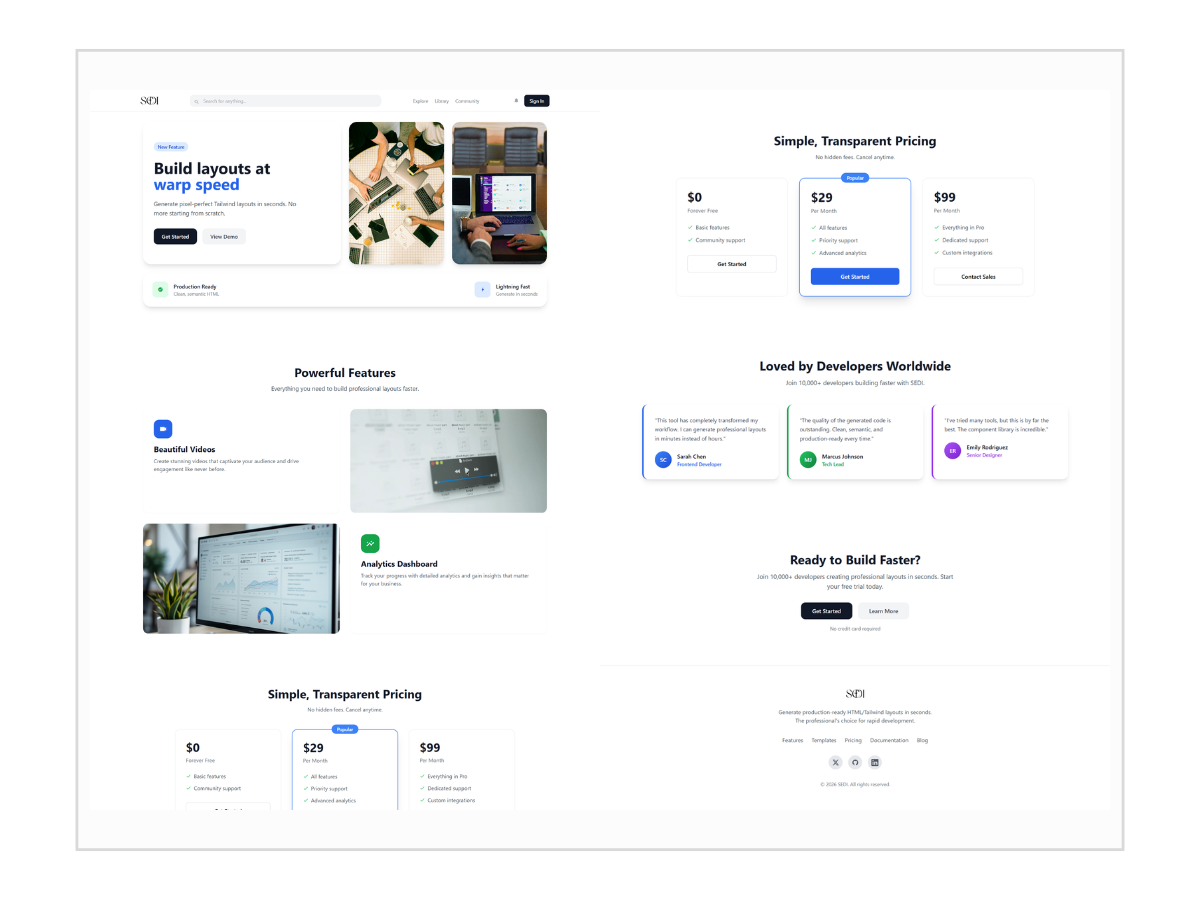The width and height of the screenshot is (1200, 900).
Task: Click the 'No credit card required' note
Action: coord(855,629)
